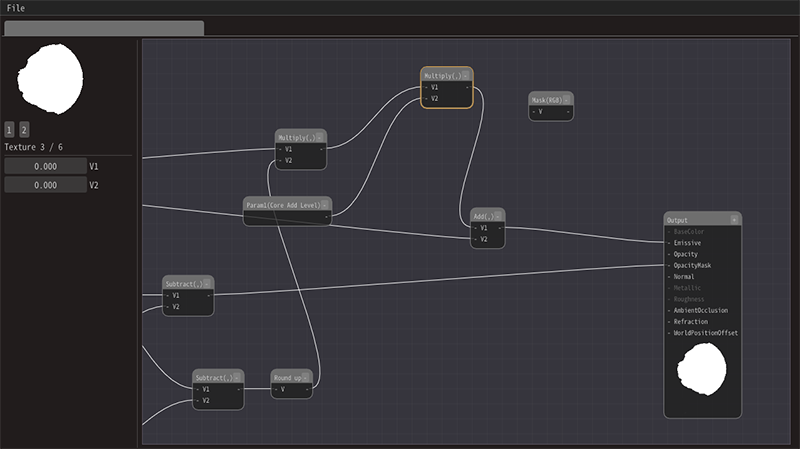This screenshot has width=800, height=449.
Task: Click the Mask(RGB) node's V input pin
Action: (x=533, y=112)
